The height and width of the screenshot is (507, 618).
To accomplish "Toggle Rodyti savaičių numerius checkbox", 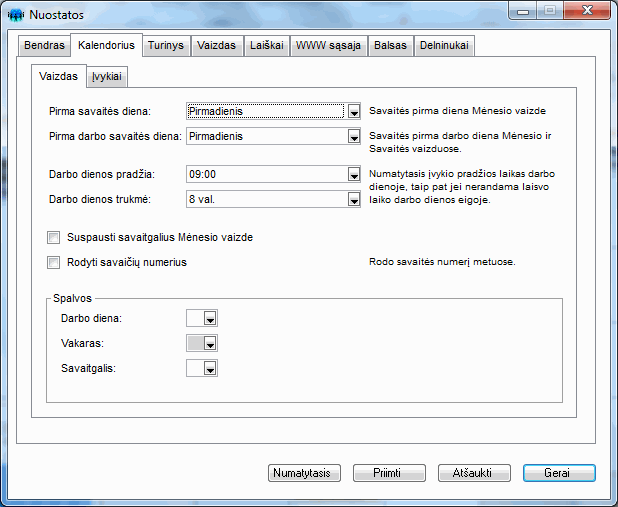I will click(54, 263).
